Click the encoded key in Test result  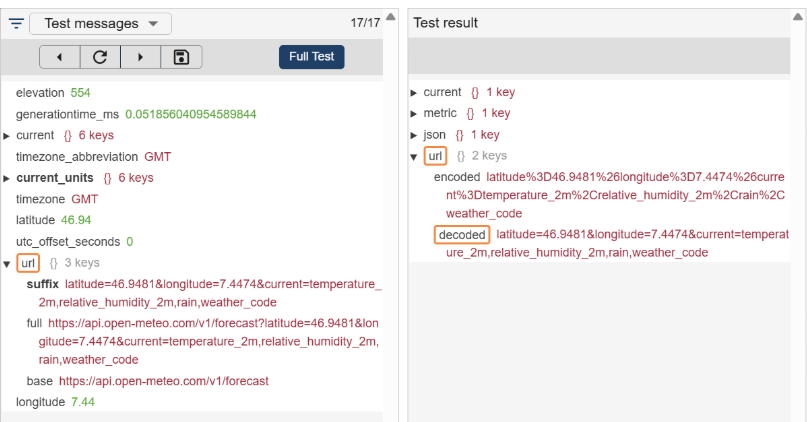[457, 177]
